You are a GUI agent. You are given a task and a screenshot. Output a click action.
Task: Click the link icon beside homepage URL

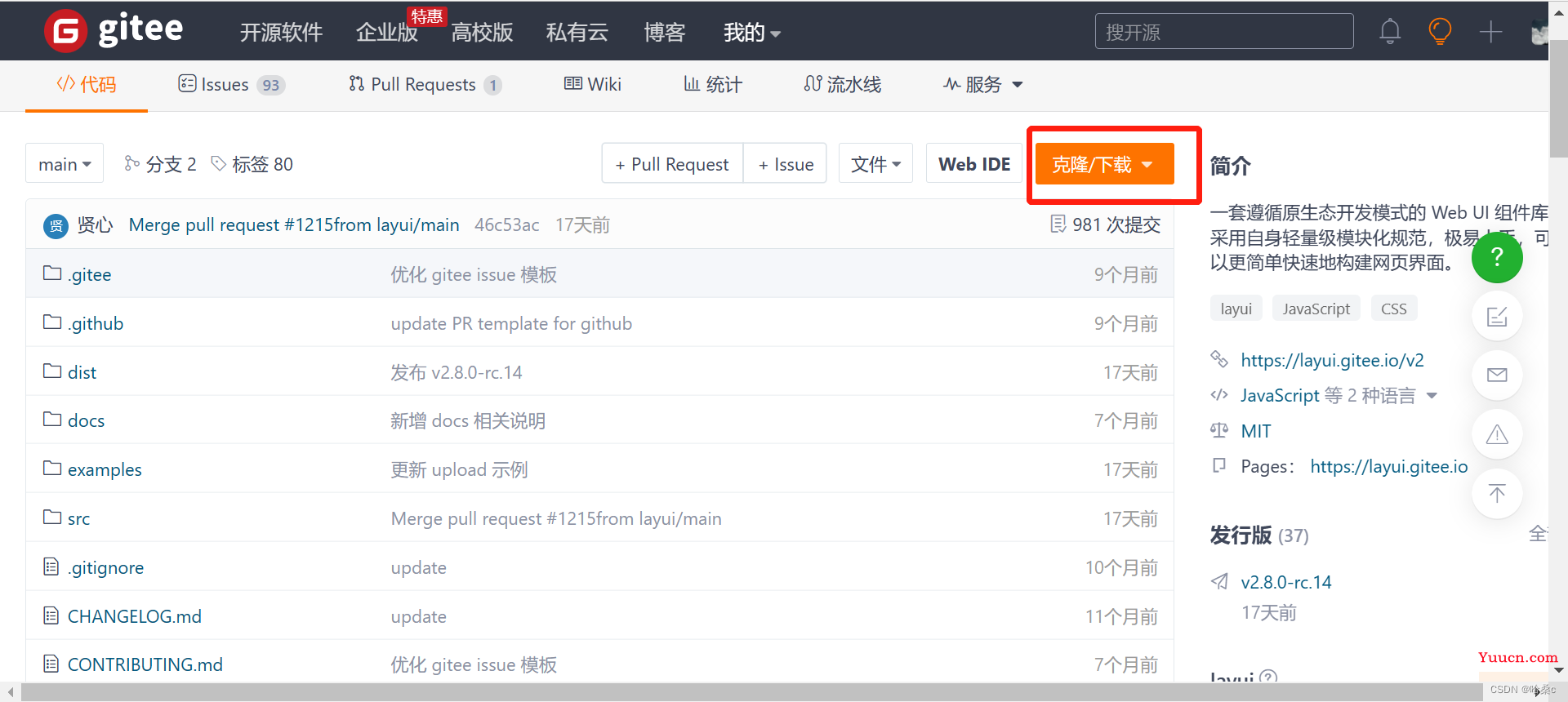(x=1219, y=359)
